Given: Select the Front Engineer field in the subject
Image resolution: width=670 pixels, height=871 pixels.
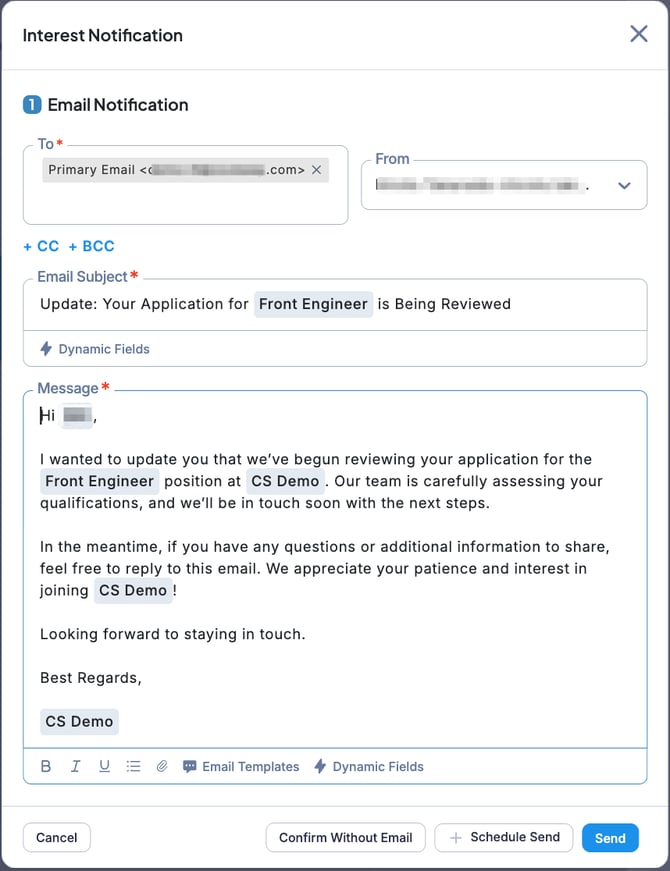Looking at the screenshot, I should point(313,304).
